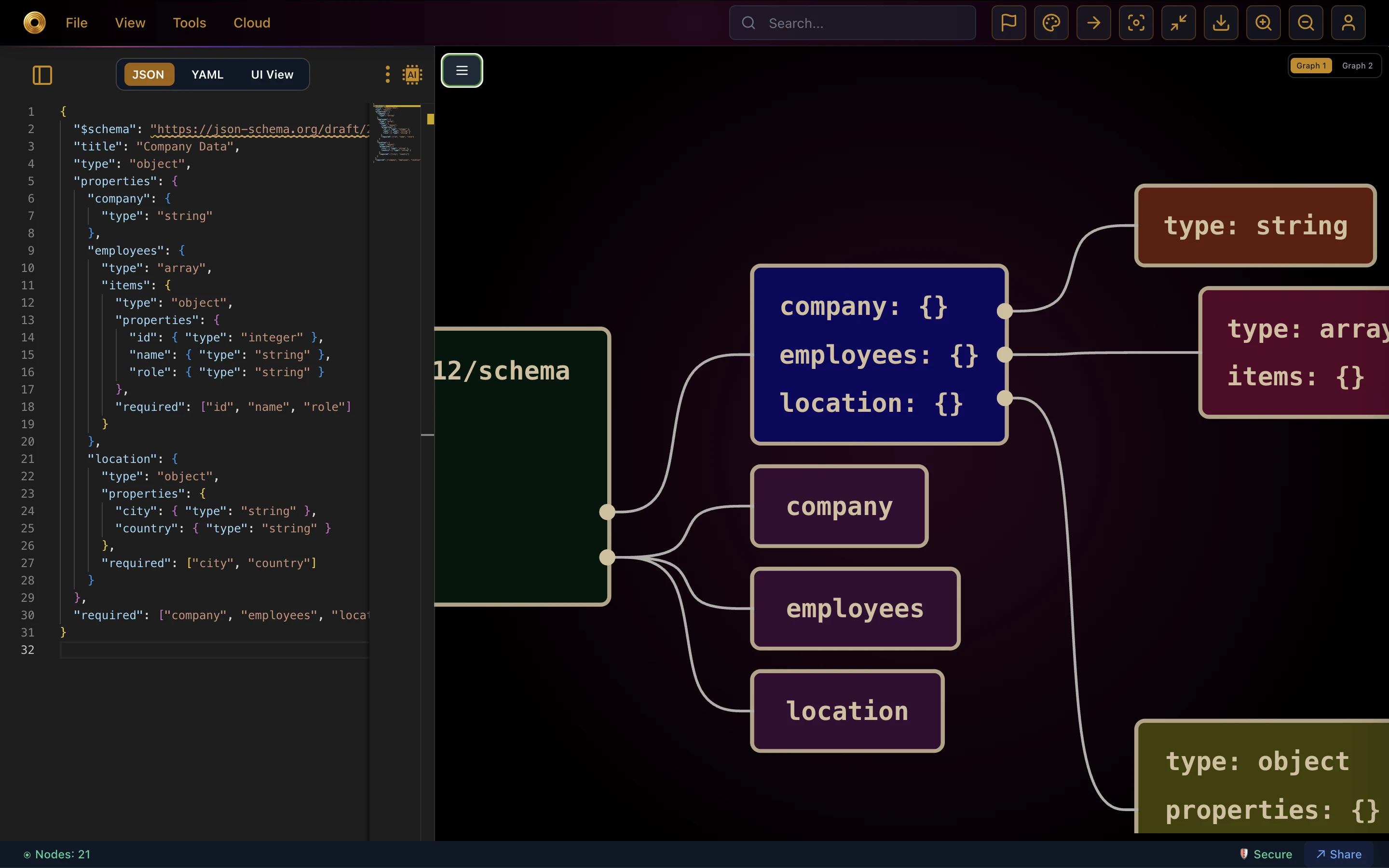Click the "id" integer property on line 14
1389x868 pixels.
pos(226,338)
